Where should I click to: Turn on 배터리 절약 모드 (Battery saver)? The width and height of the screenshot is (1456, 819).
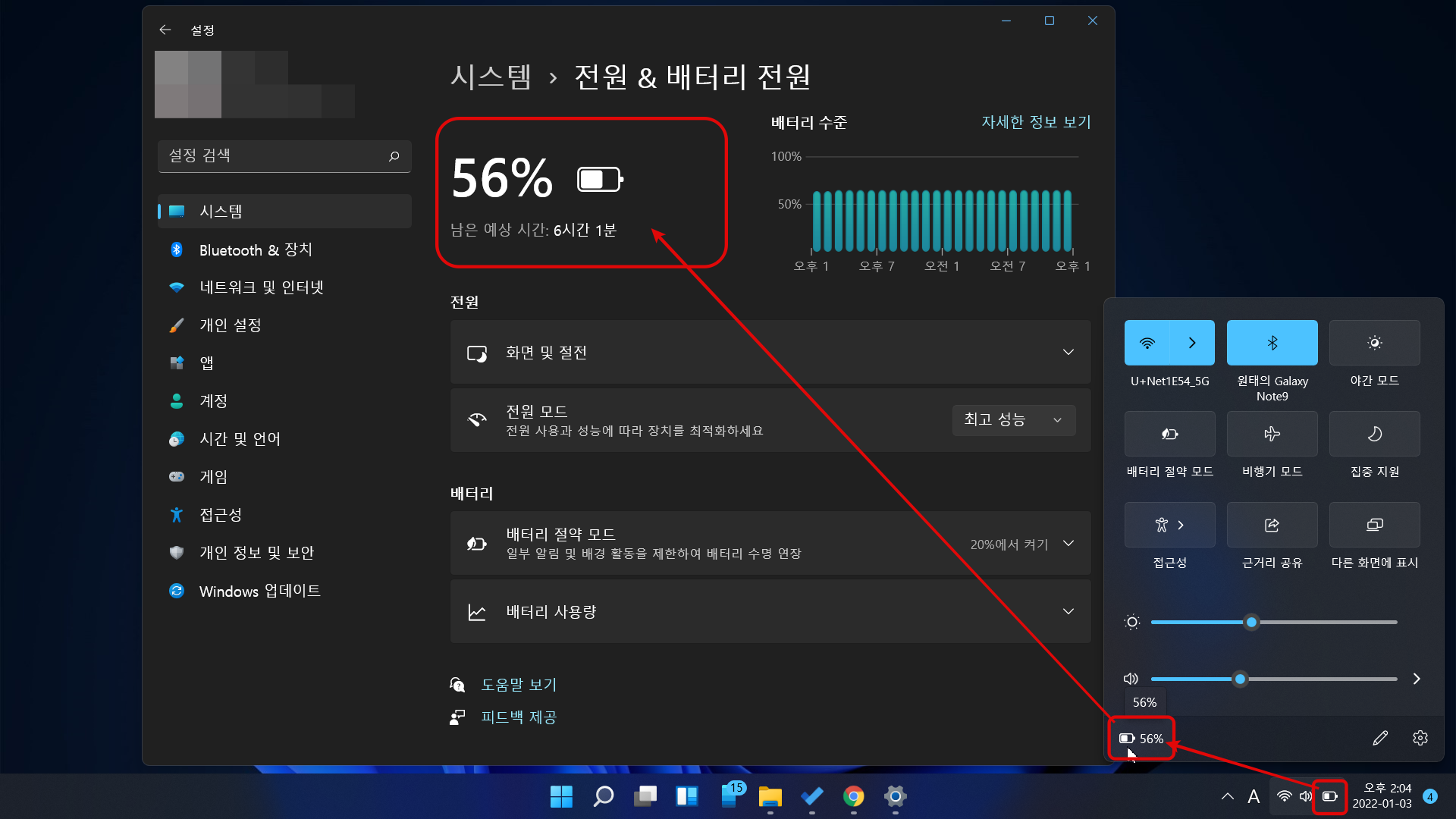1169,434
